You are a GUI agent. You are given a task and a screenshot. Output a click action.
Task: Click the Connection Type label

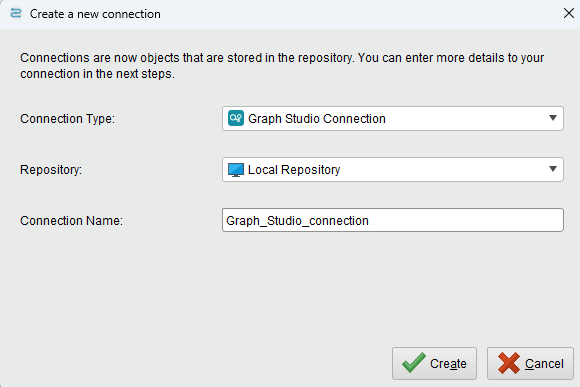[67, 119]
